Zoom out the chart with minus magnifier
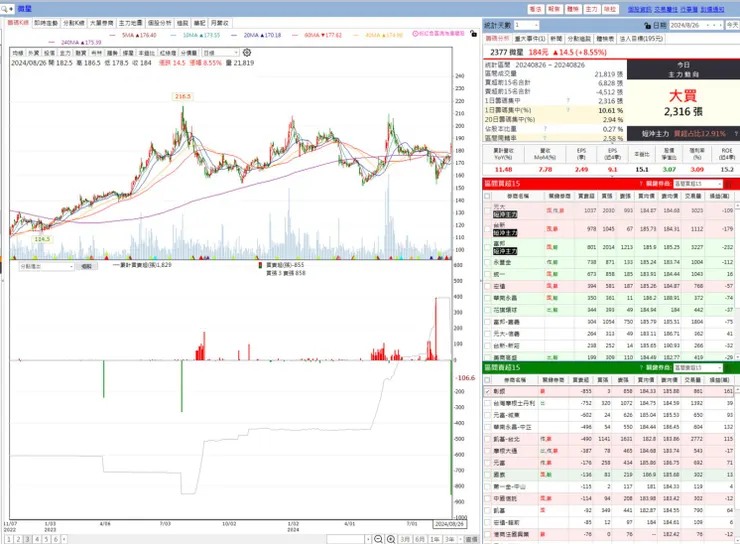This screenshot has width=740, height=544. click(x=378, y=539)
